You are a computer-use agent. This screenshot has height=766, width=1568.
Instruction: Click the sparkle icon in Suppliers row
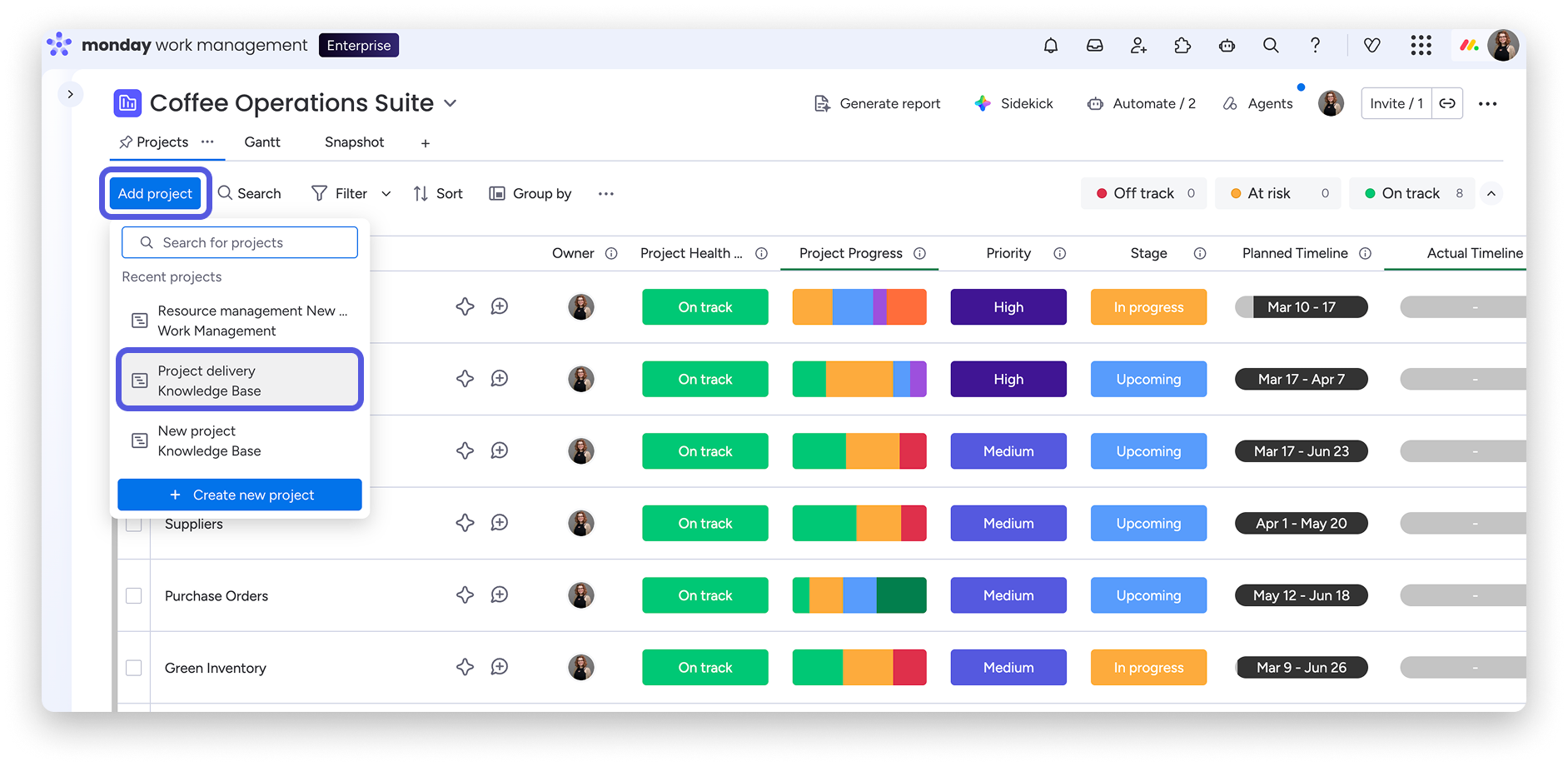[465, 523]
